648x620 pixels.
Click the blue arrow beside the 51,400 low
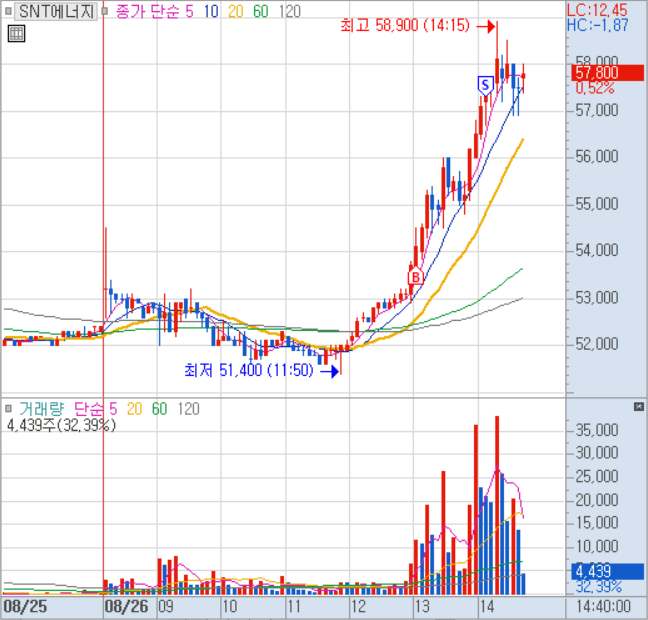(331, 370)
